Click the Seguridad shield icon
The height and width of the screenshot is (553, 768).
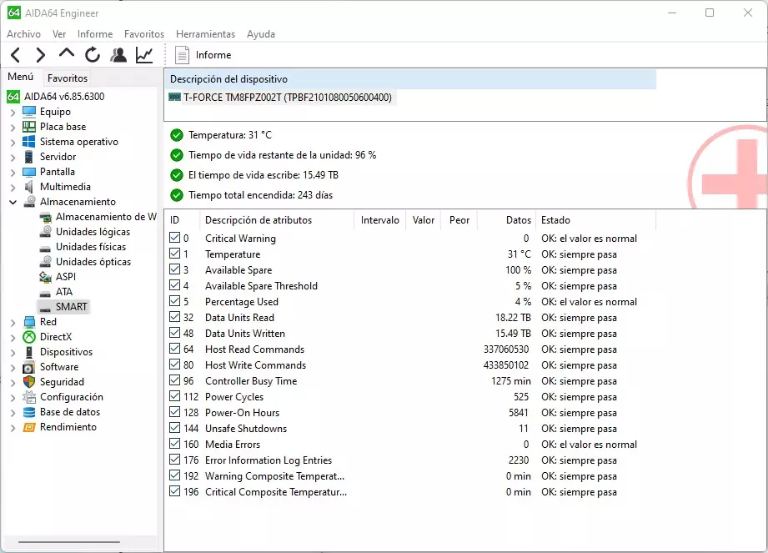[29, 382]
